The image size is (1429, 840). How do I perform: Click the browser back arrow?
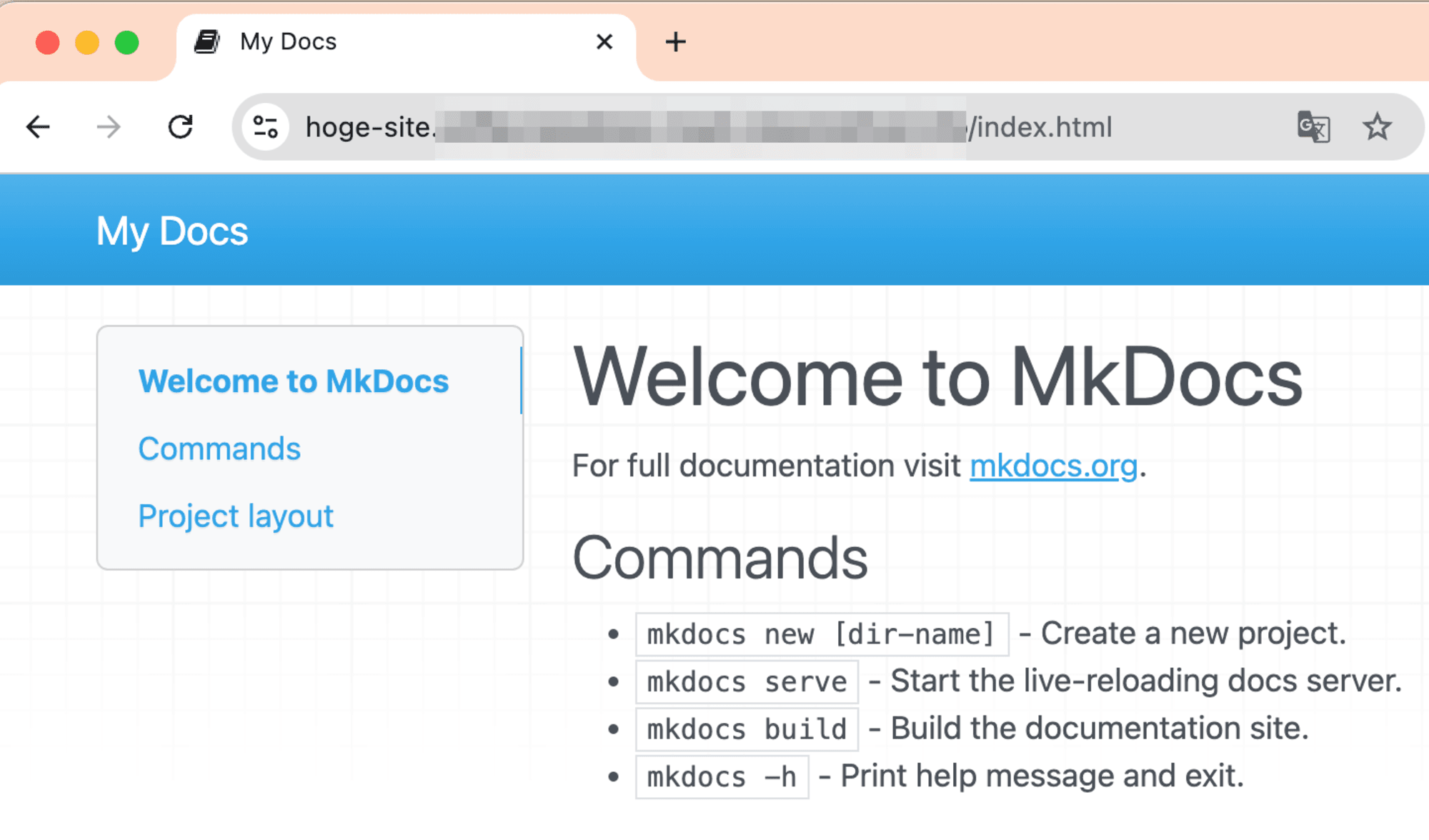(38, 127)
